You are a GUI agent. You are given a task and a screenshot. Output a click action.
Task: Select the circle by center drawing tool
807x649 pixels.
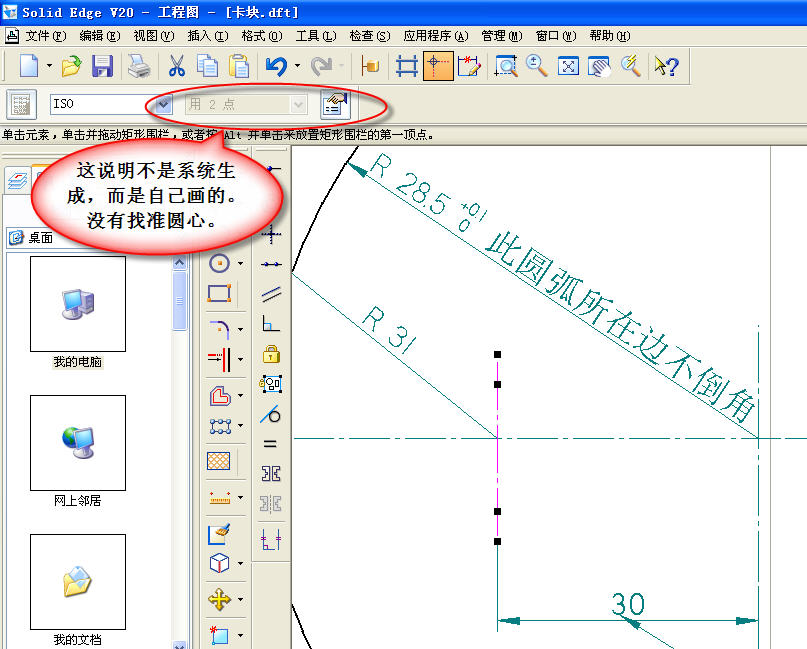click(x=220, y=263)
